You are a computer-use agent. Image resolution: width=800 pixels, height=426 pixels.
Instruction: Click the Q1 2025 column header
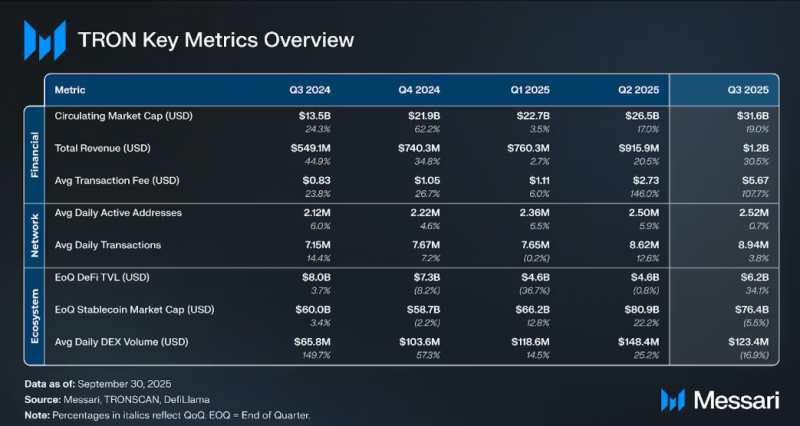[x=530, y=90]
